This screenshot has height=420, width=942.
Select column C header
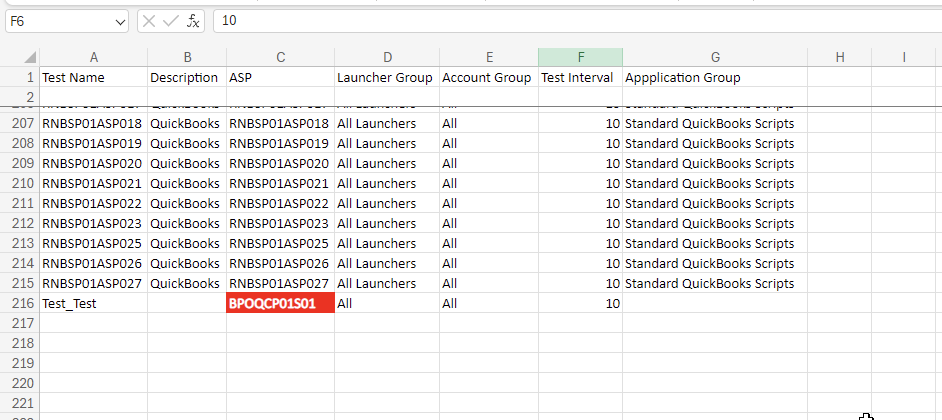click(x=281, y=58)
